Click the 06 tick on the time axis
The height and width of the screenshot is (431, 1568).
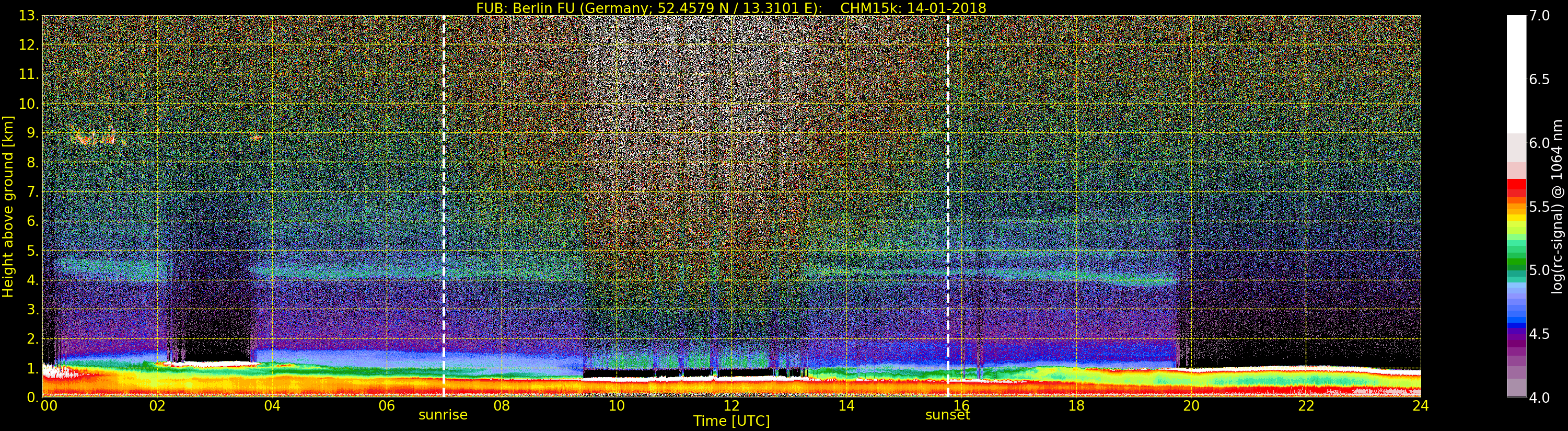point(387,406)
